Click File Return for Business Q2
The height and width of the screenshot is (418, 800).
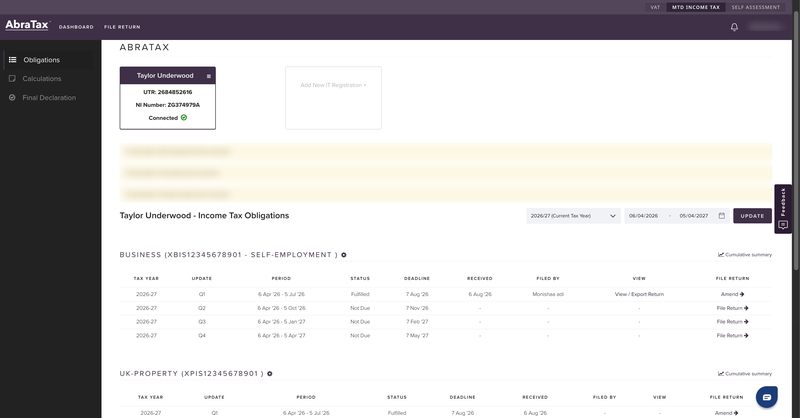(x=732, y=308)
